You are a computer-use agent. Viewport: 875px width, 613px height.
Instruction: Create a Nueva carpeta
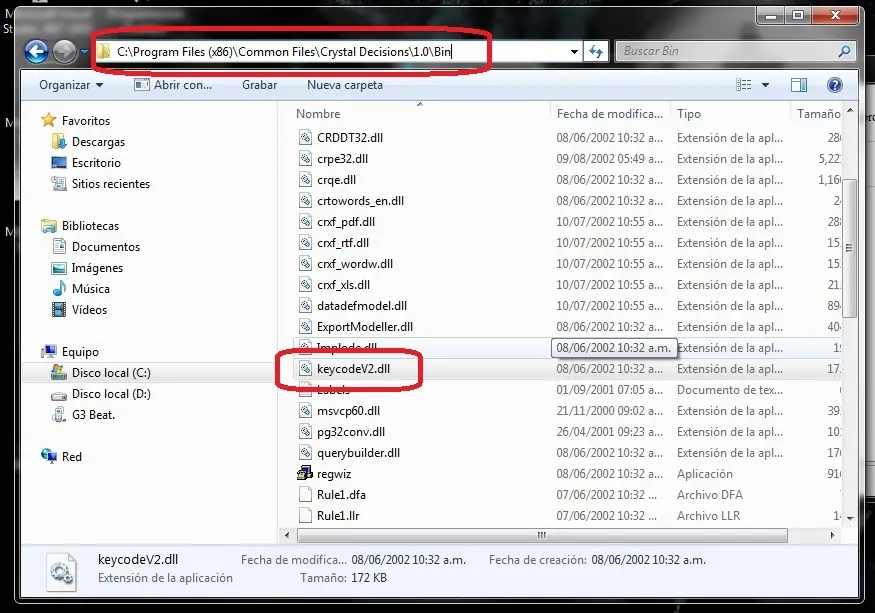tap(345, 85)
